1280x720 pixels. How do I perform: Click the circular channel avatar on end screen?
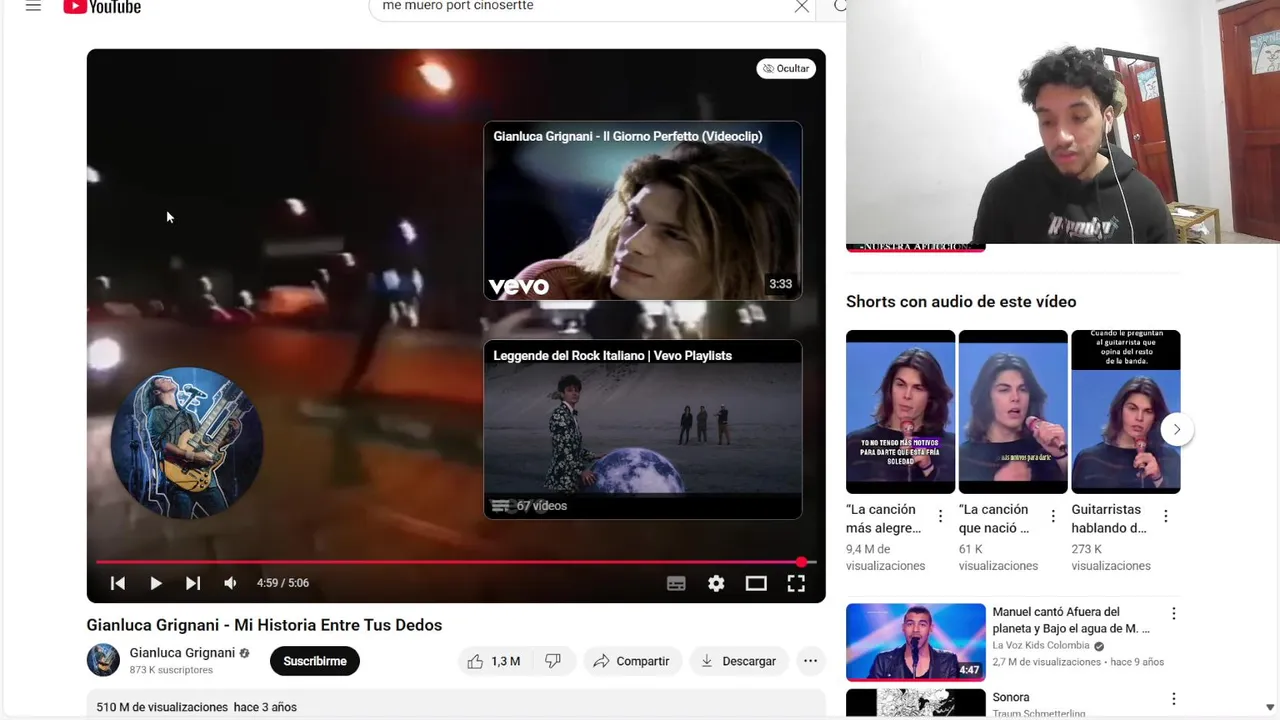point(187,443)
